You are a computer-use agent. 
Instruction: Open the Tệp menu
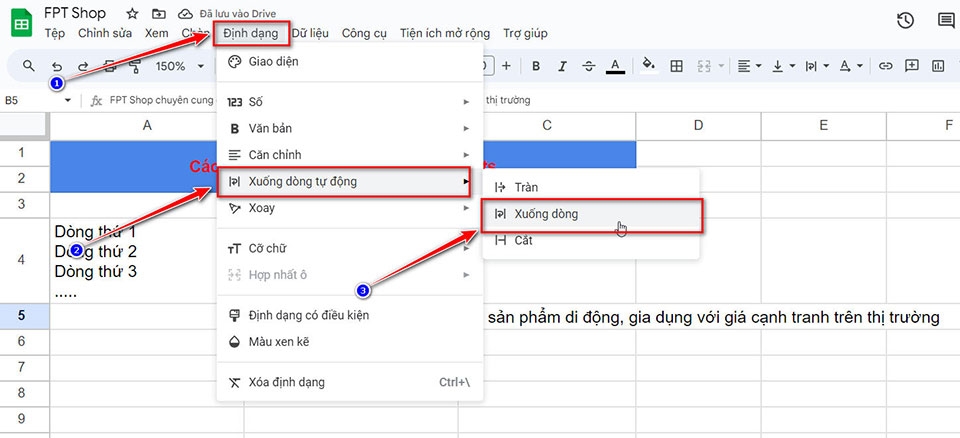click(x=54, y=33)
